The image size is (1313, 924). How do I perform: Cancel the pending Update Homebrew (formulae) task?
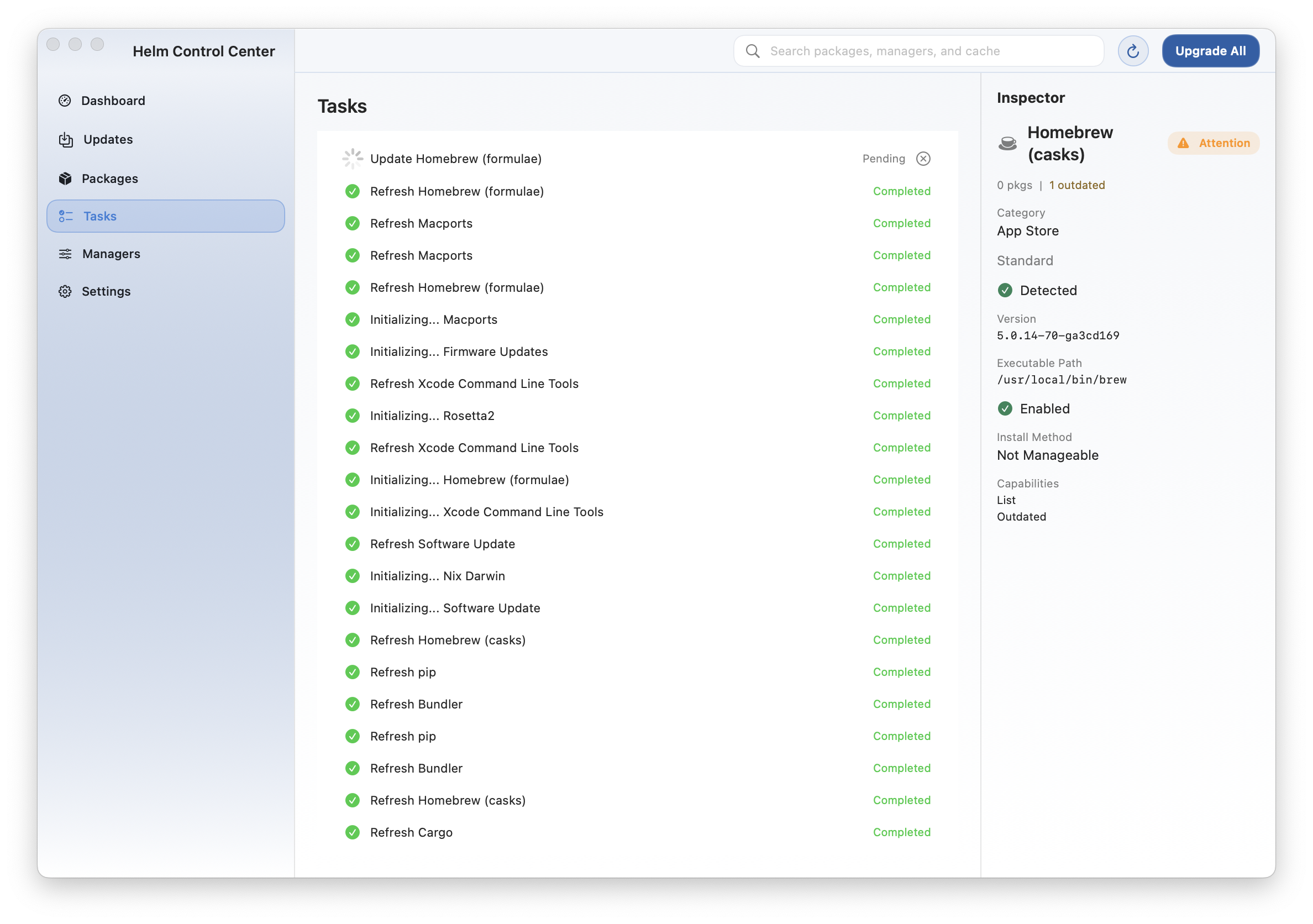pos(923,159)
